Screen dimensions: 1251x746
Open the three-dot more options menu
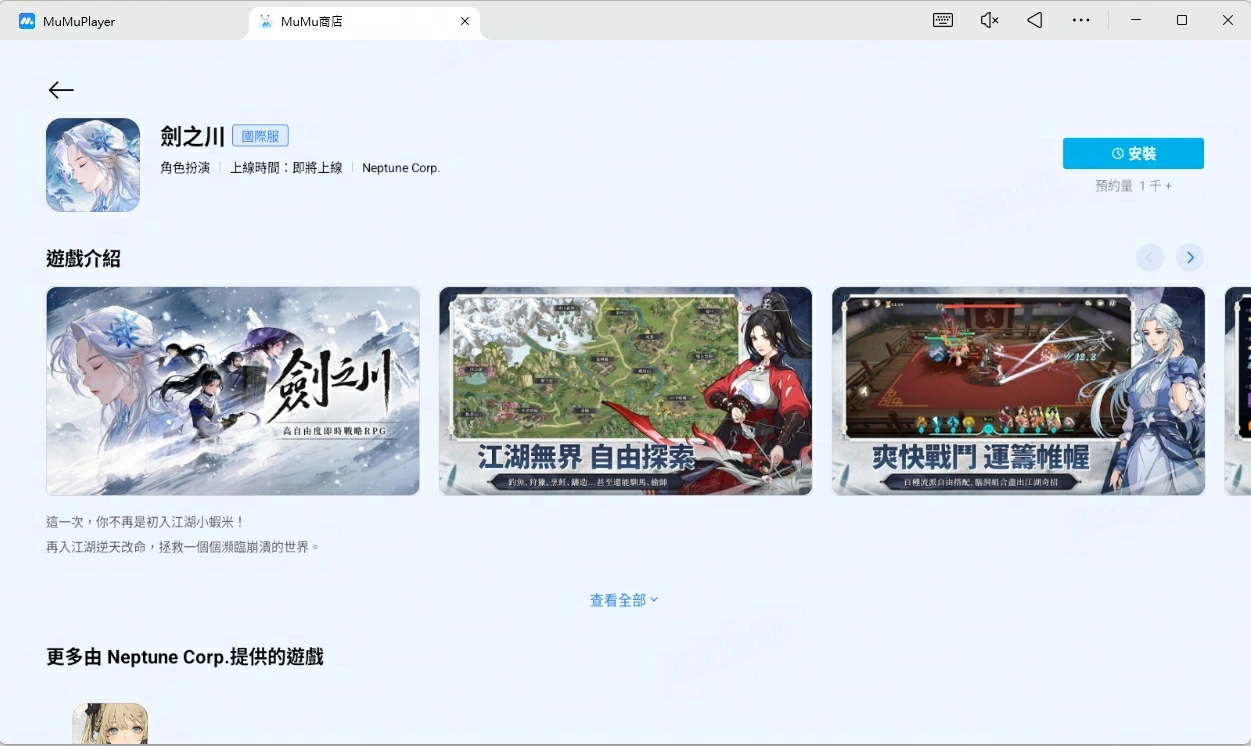[x=1081, y=20]
